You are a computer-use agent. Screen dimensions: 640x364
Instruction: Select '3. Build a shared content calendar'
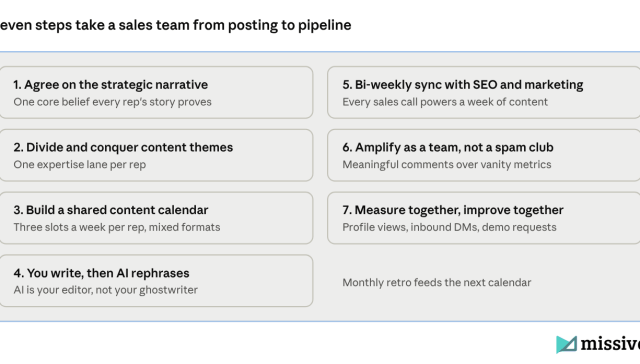pyautogui.click(x=111, y=210)
